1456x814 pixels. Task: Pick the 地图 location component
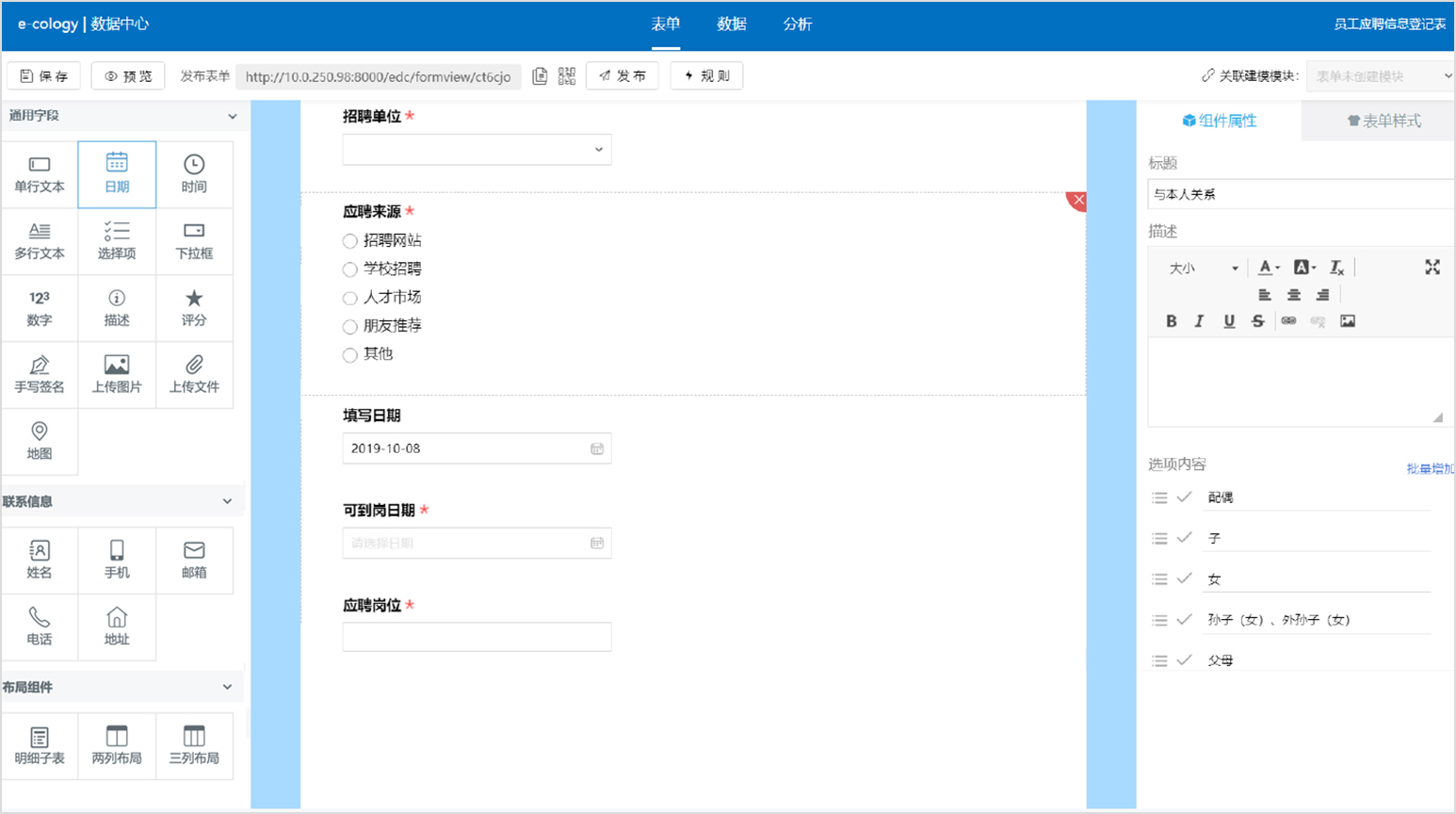click(x=40, y=441)
